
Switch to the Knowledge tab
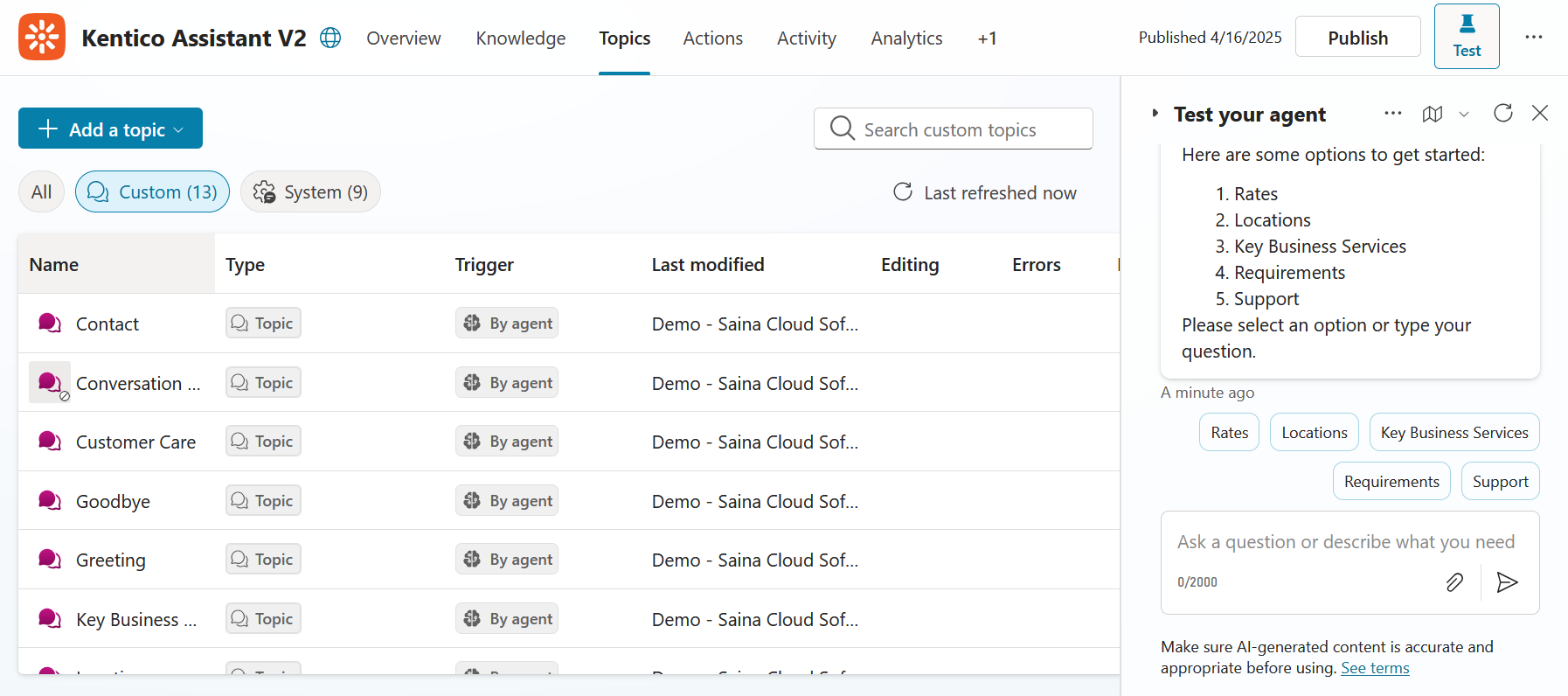[x=521, y=38]
